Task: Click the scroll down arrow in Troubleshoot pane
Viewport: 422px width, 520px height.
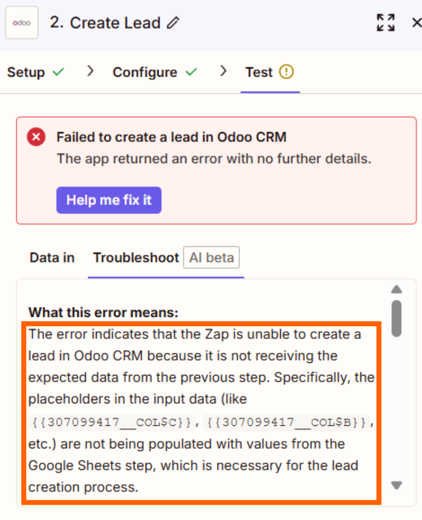Action: pyautogui.click(x=396, y=485)
